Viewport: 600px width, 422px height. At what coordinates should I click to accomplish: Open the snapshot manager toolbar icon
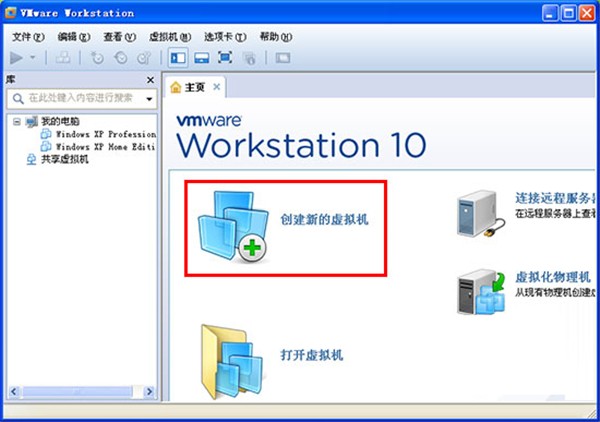pos(144,58)
